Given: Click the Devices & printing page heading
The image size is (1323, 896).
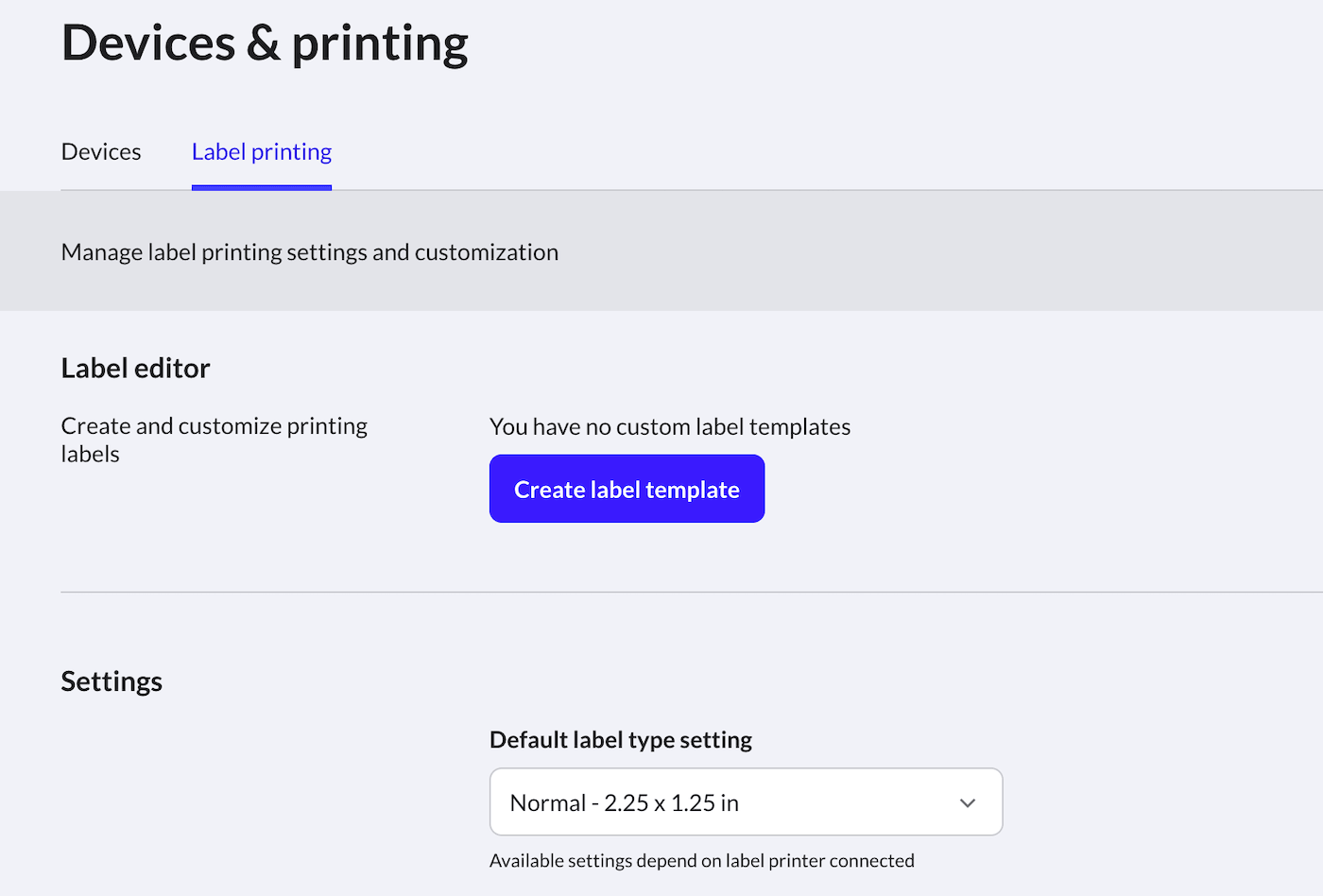Looking at the screenshot, I should pyautogui.click(x=265, y=43).
